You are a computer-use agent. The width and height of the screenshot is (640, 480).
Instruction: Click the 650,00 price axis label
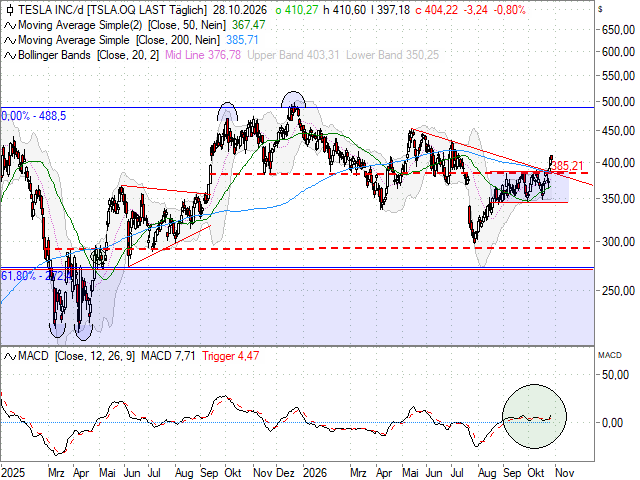[x=618, y=30]
